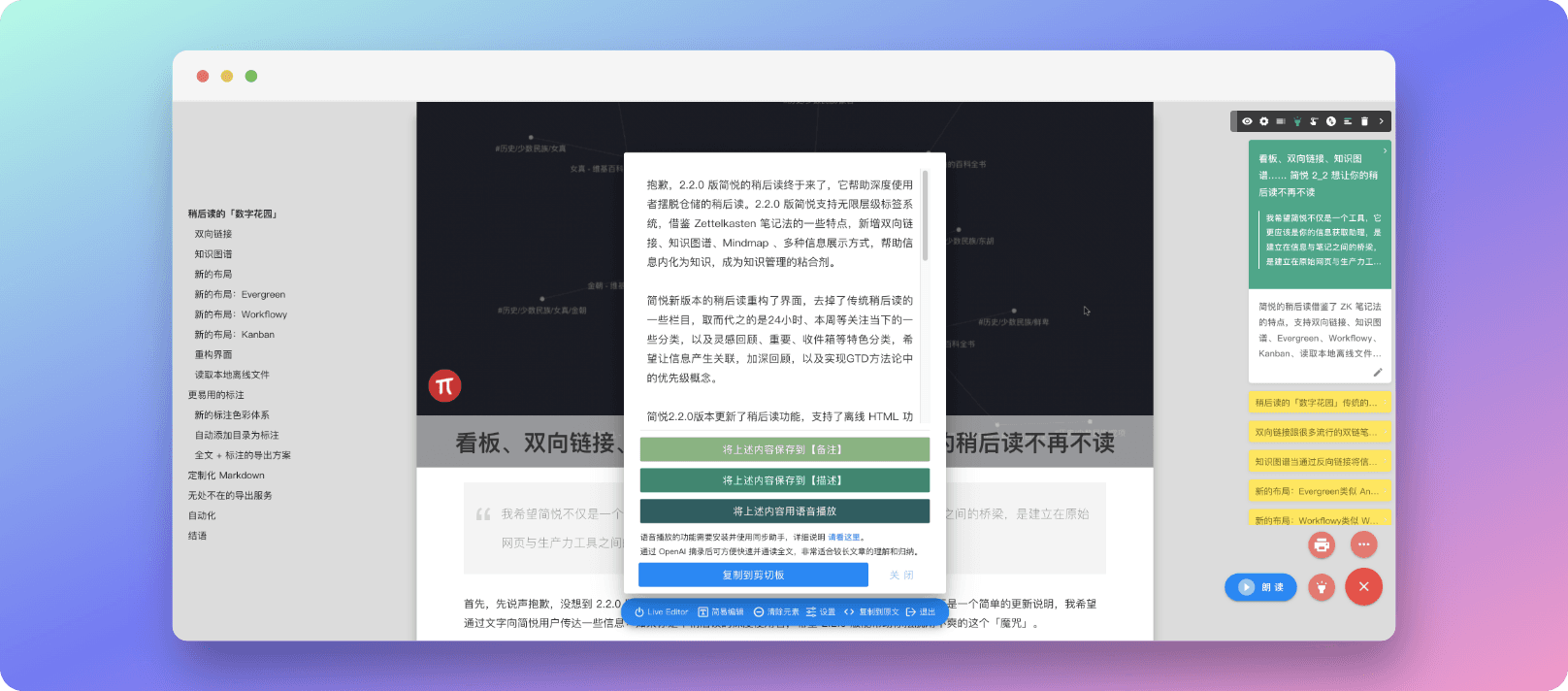Jump to 自动添加目录为标注 in outline

click(237, 436)
